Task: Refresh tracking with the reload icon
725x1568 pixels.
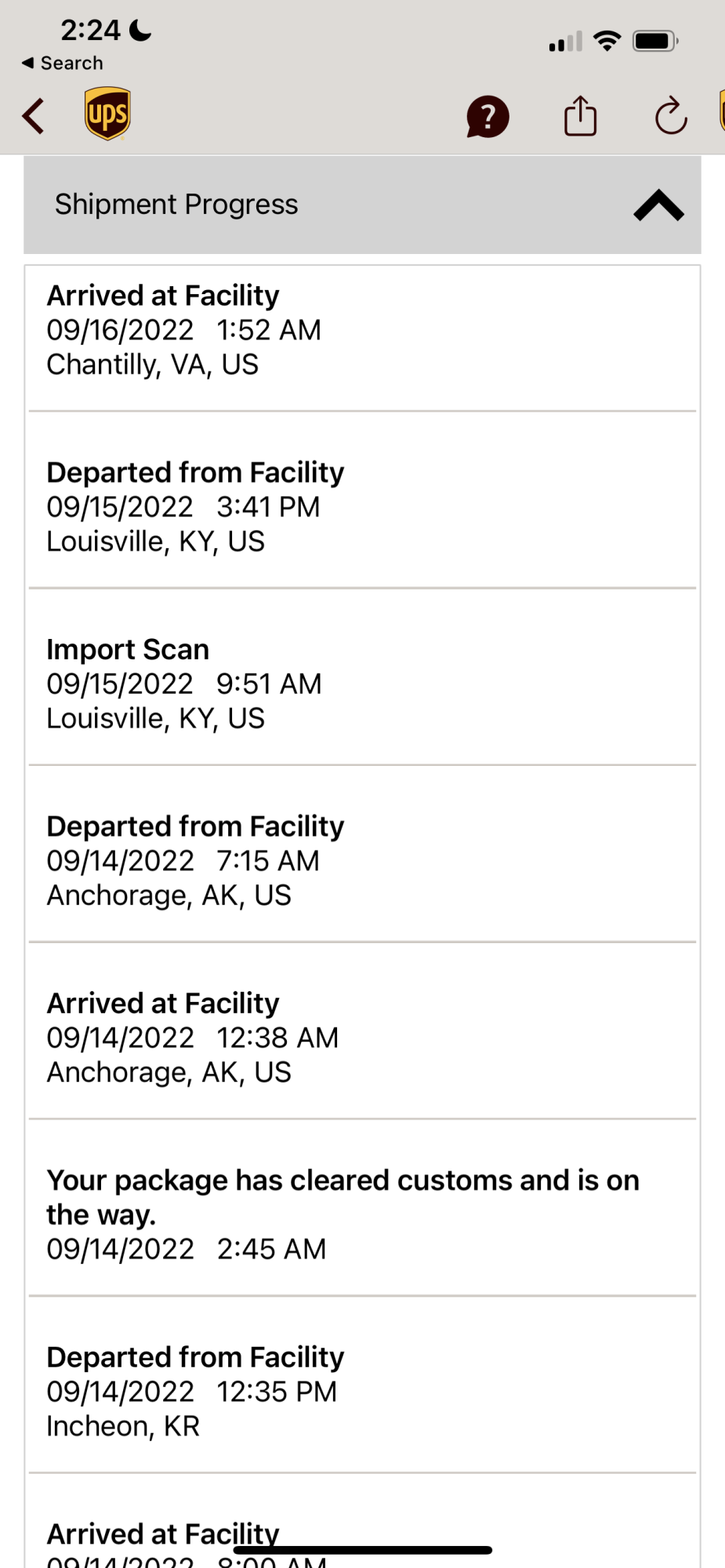Action: [x=671, y=117]
